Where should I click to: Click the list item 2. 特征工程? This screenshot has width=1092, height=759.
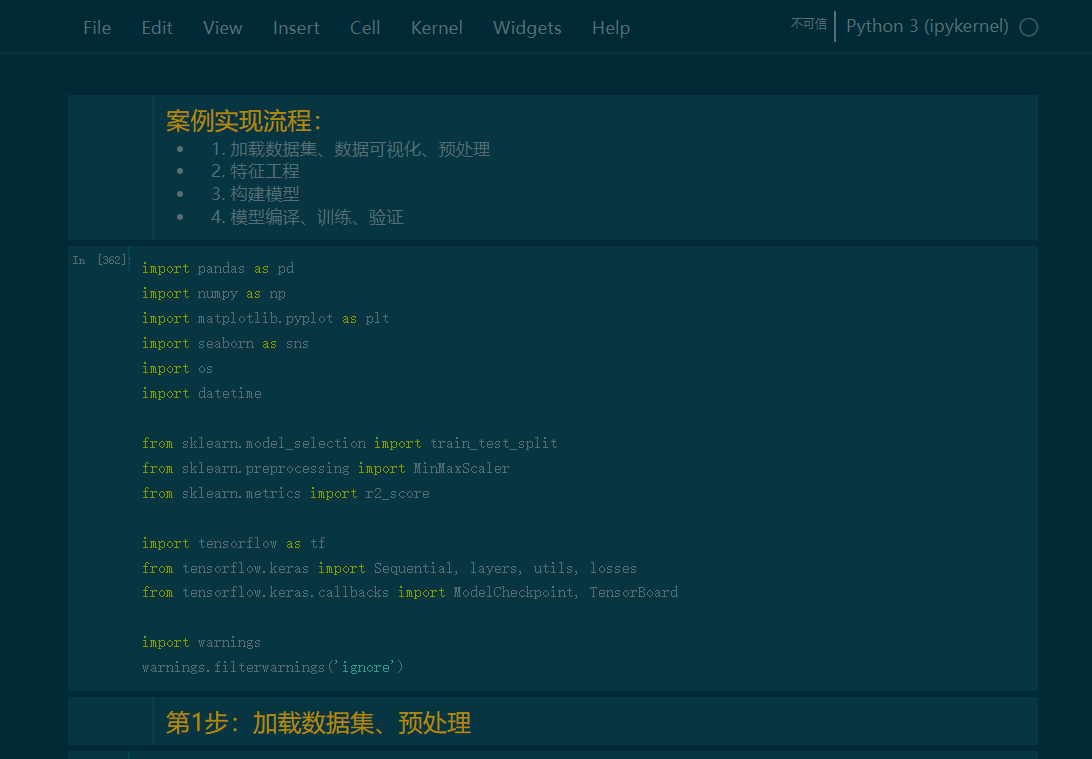pos(255,171)
